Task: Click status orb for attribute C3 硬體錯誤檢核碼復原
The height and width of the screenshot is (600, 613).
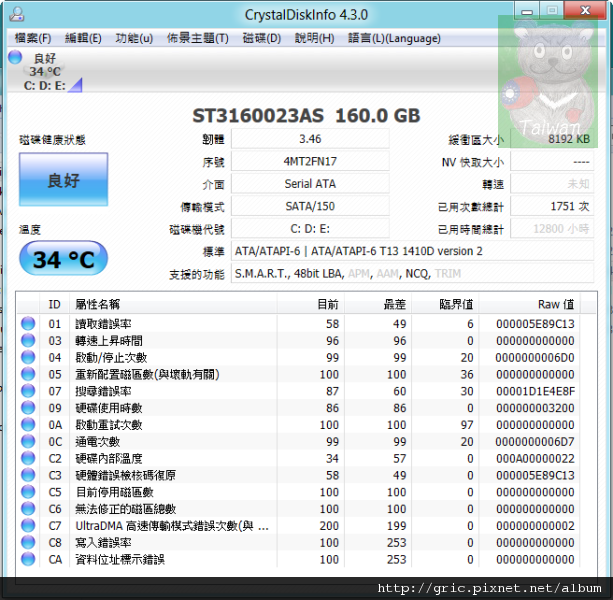Action: click(28, 475)
